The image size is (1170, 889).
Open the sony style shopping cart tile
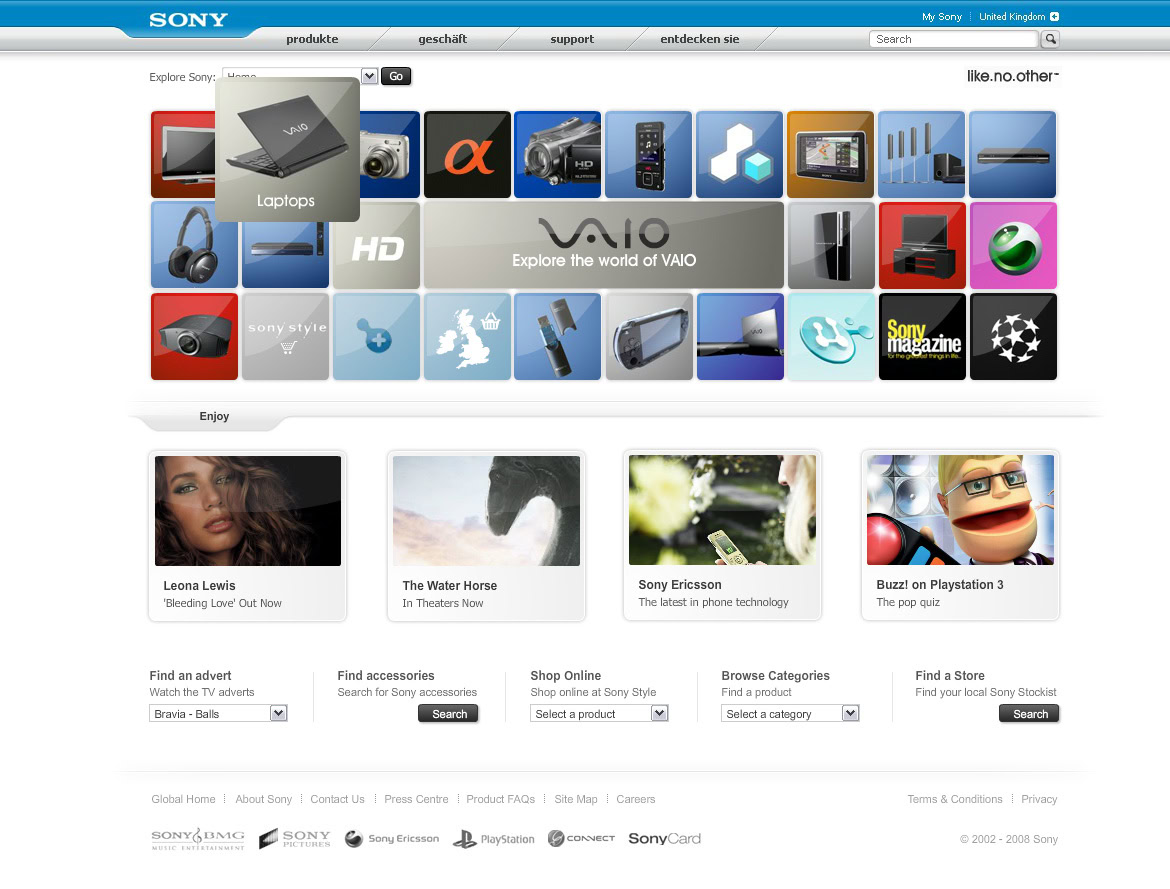[285, 337]
